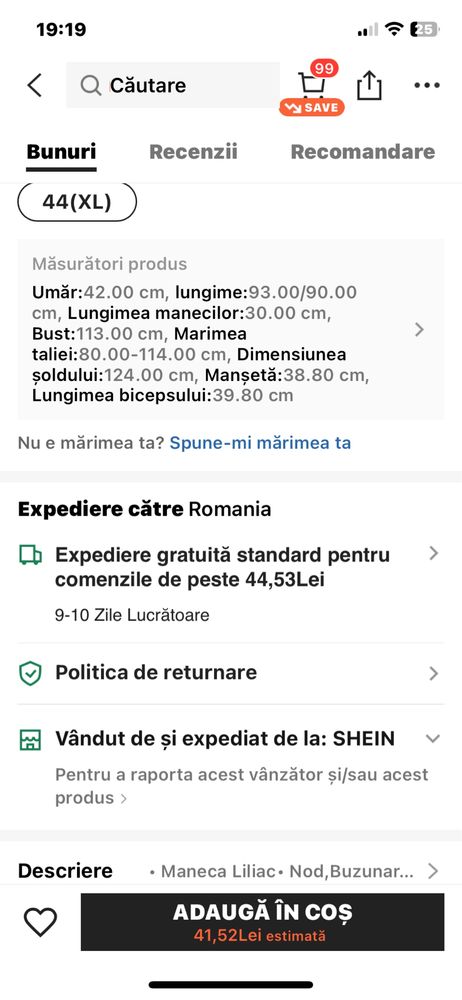
Task: Open the three-dots more menu
Action: [427, 85]
